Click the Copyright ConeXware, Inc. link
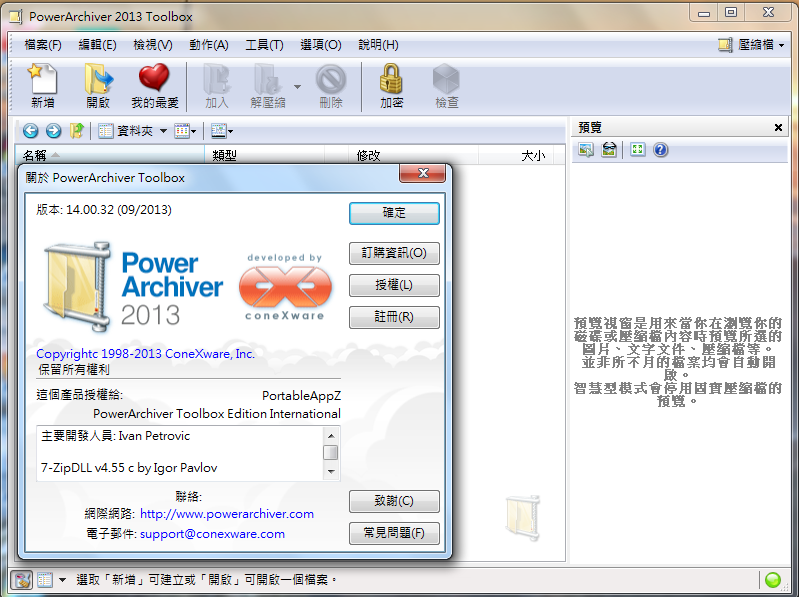Screen dimensions: 799x597 [145, 354]
